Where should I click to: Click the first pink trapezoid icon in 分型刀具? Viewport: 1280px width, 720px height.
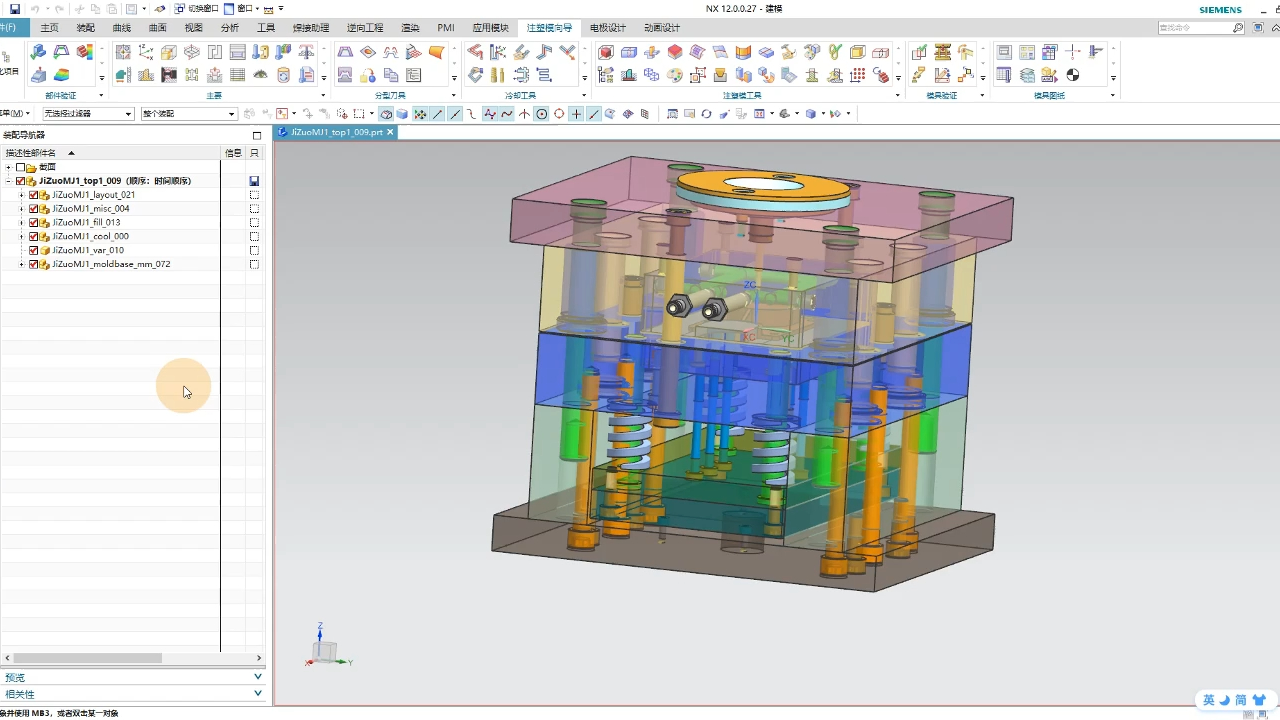(345, 52)
